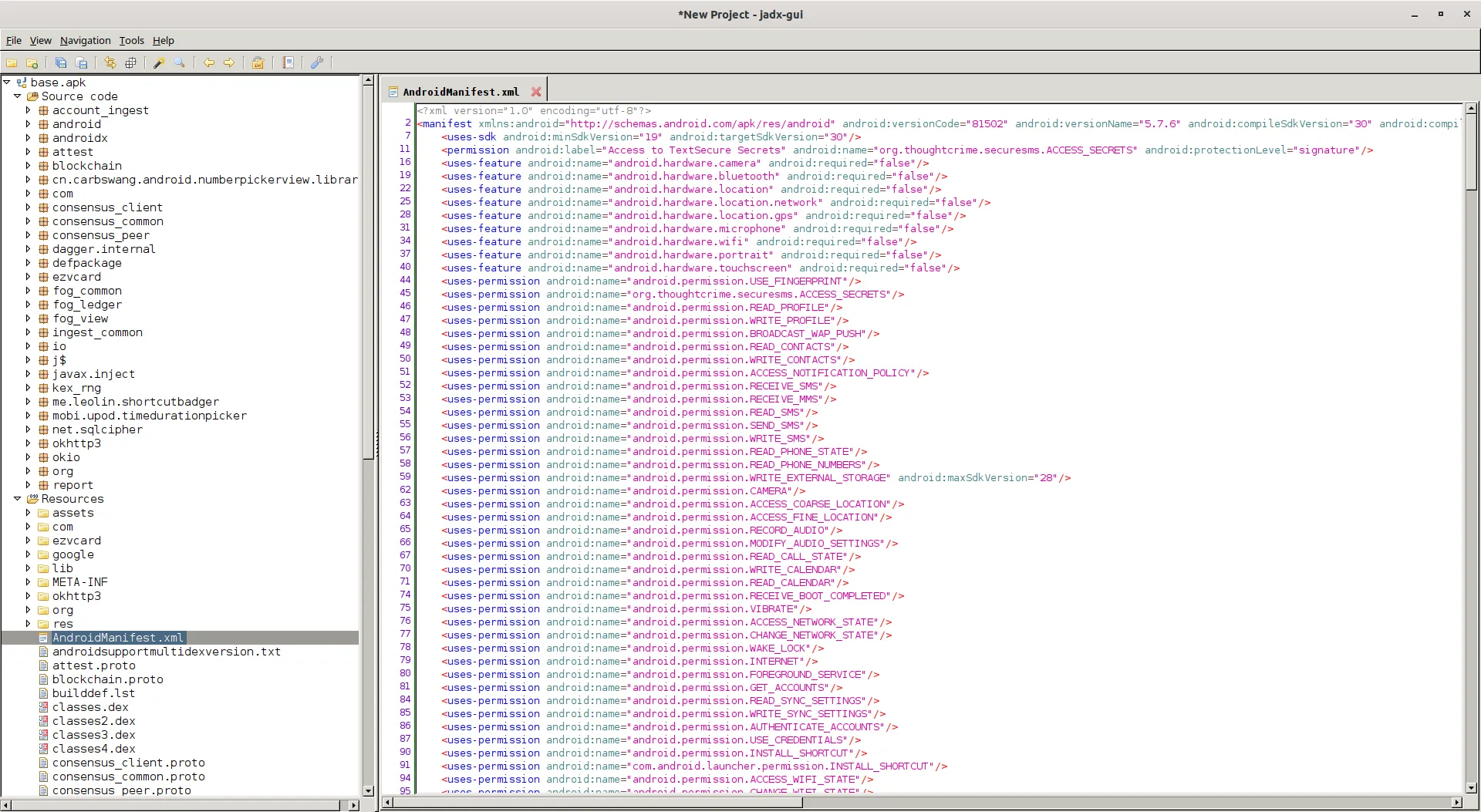The width and height of the screenshot is (1481, 812).
Task: Expand the account_ingest package
Action: [29, 110]
